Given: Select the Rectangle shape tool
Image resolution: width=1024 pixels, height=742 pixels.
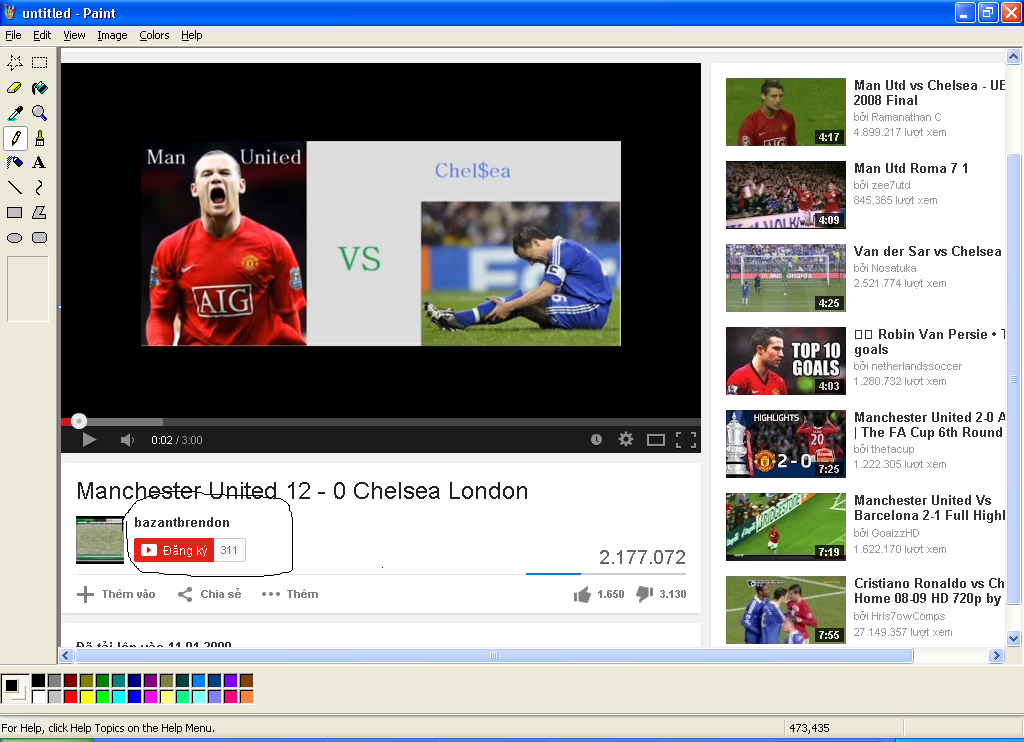Looking at the screenshot, I should [14, 212].
